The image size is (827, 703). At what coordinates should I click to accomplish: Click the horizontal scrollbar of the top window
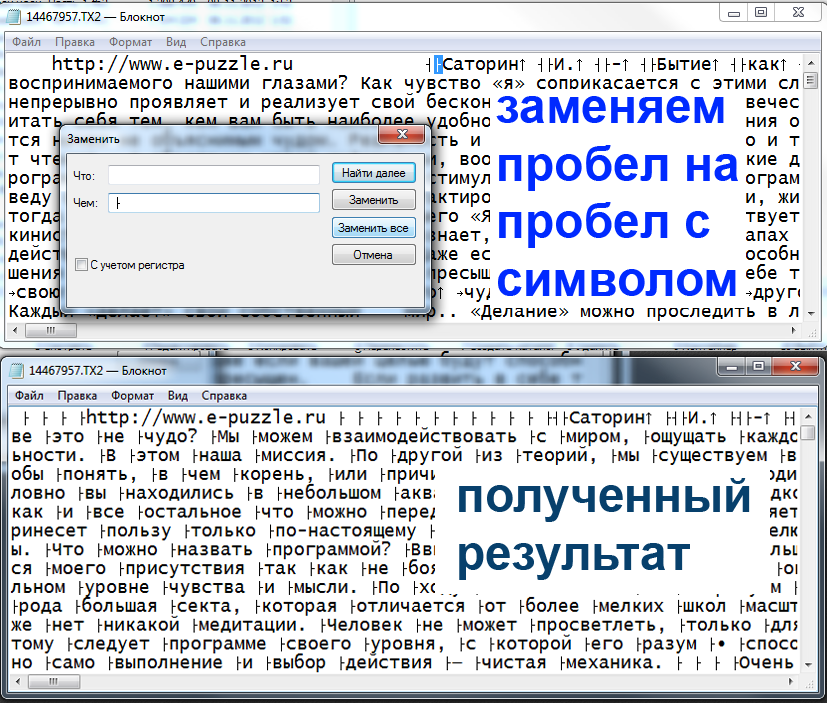click(50, 330)
